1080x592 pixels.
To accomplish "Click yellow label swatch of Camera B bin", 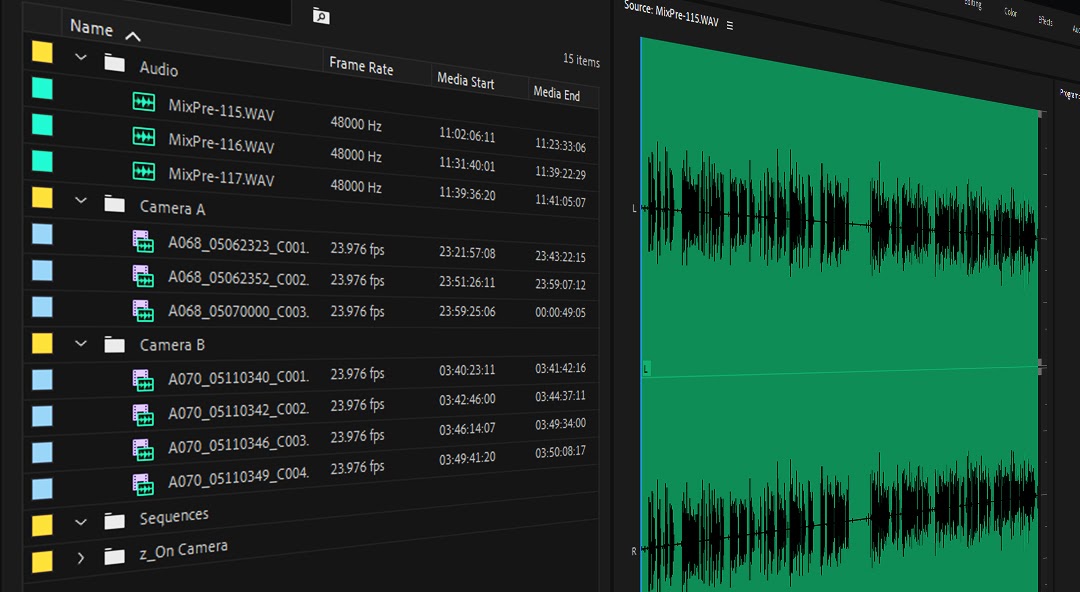I will [42, 343].
